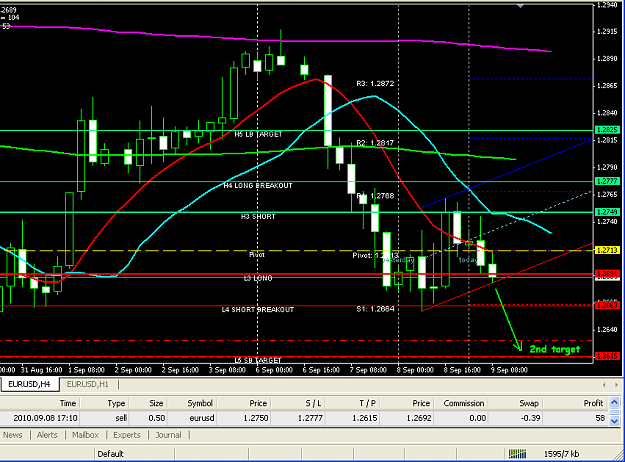Click the 1.2749 green price tag
This screenshot has width=625, height=462.
point(607,212)
